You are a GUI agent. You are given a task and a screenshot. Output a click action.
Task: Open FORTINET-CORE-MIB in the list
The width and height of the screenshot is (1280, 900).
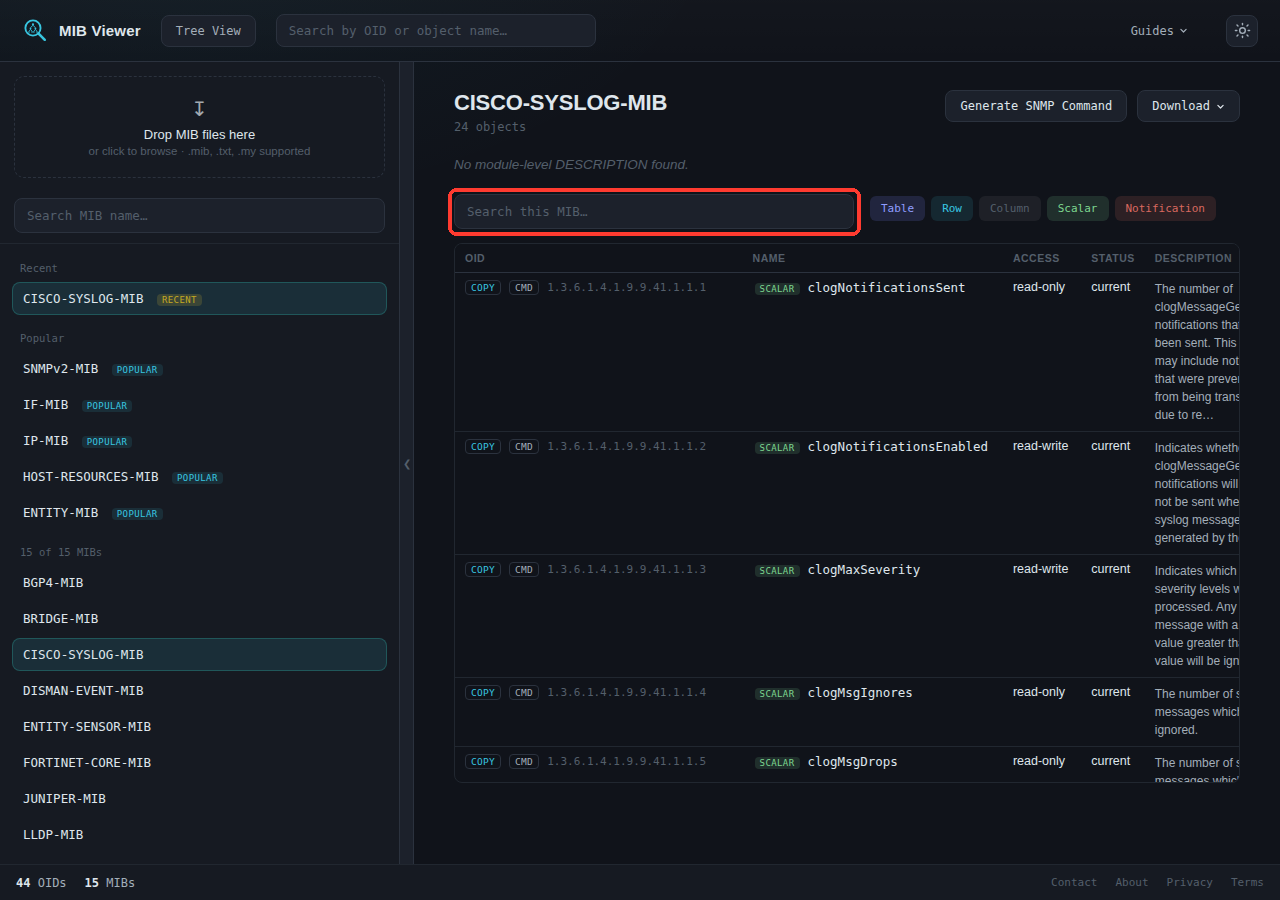coord(199,763)
